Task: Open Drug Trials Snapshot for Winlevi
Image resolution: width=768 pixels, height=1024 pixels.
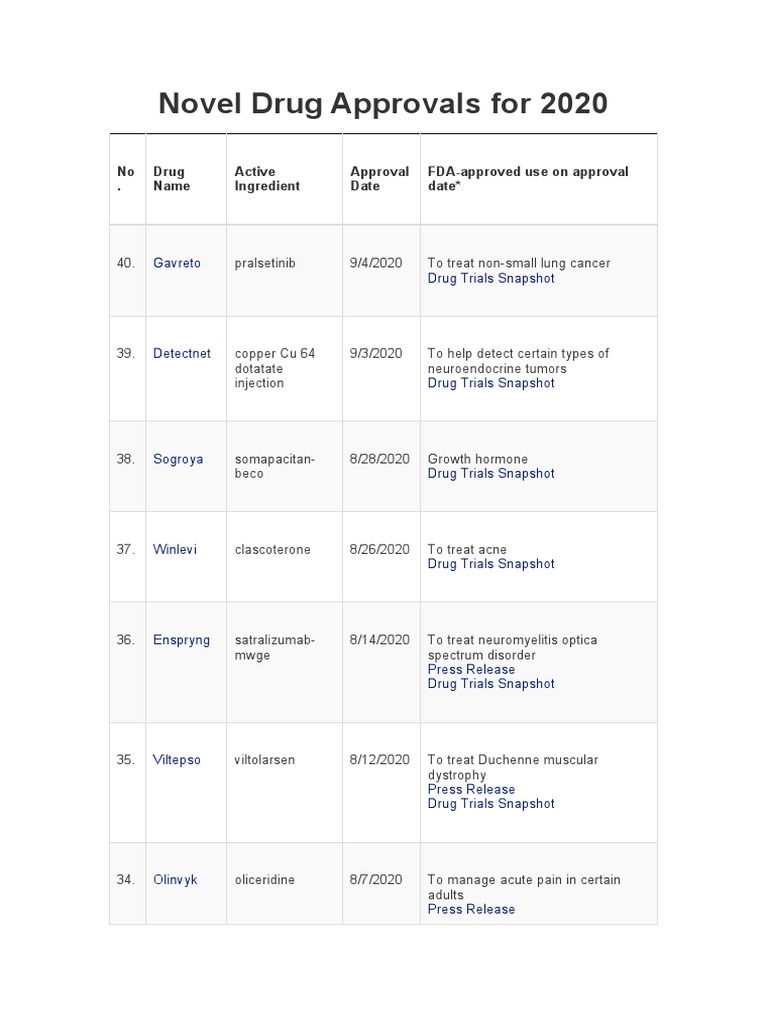Action: coord(491,564)
